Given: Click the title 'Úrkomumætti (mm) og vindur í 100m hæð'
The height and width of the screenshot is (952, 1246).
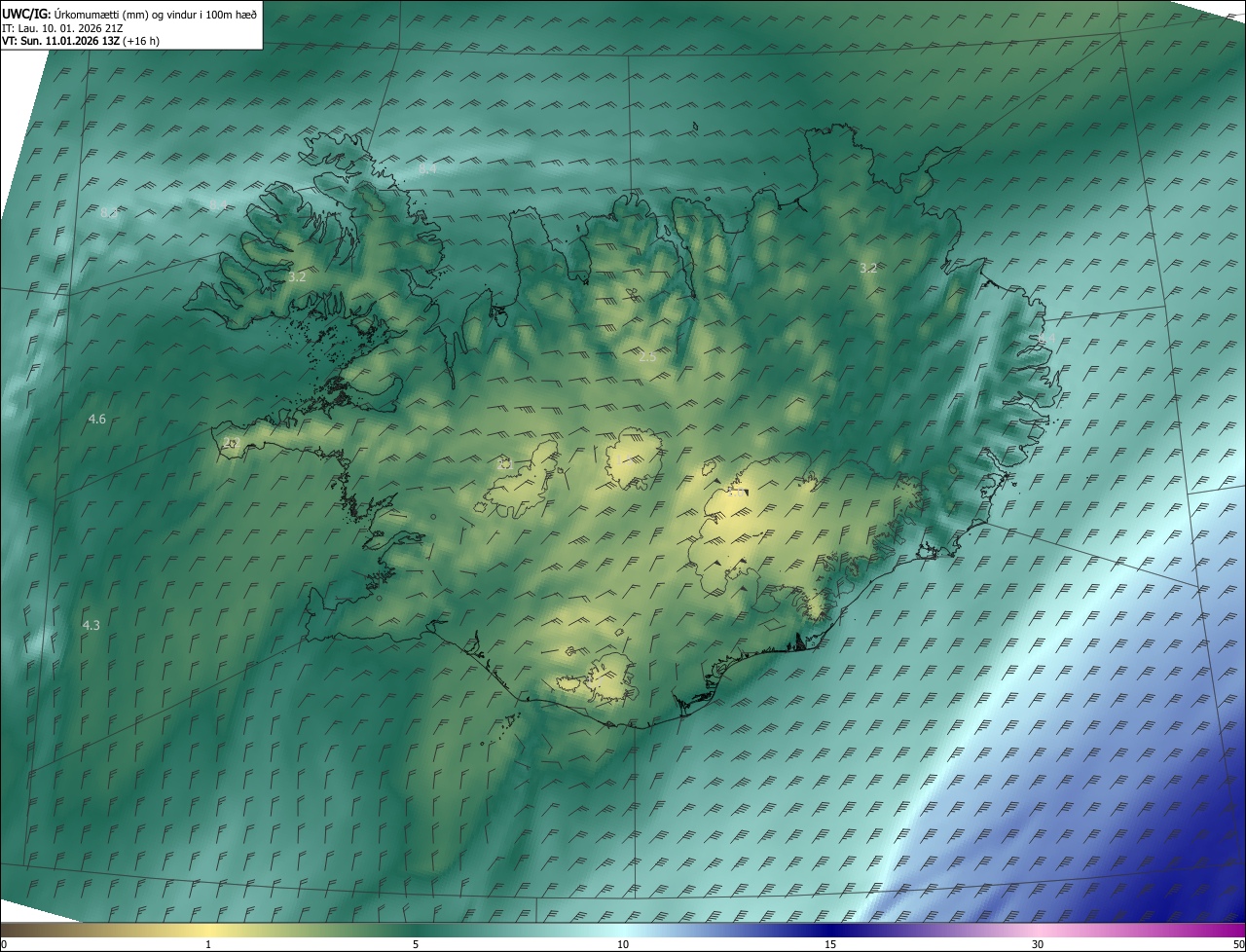Looking at the screenshot, I should (155, 13).
